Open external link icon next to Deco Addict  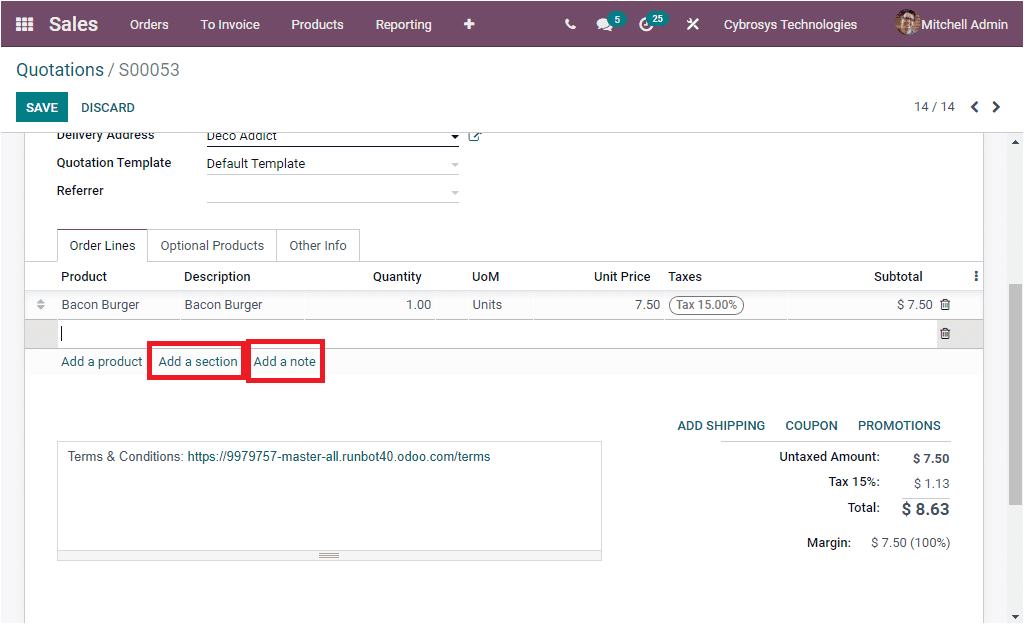coord(472,135)
